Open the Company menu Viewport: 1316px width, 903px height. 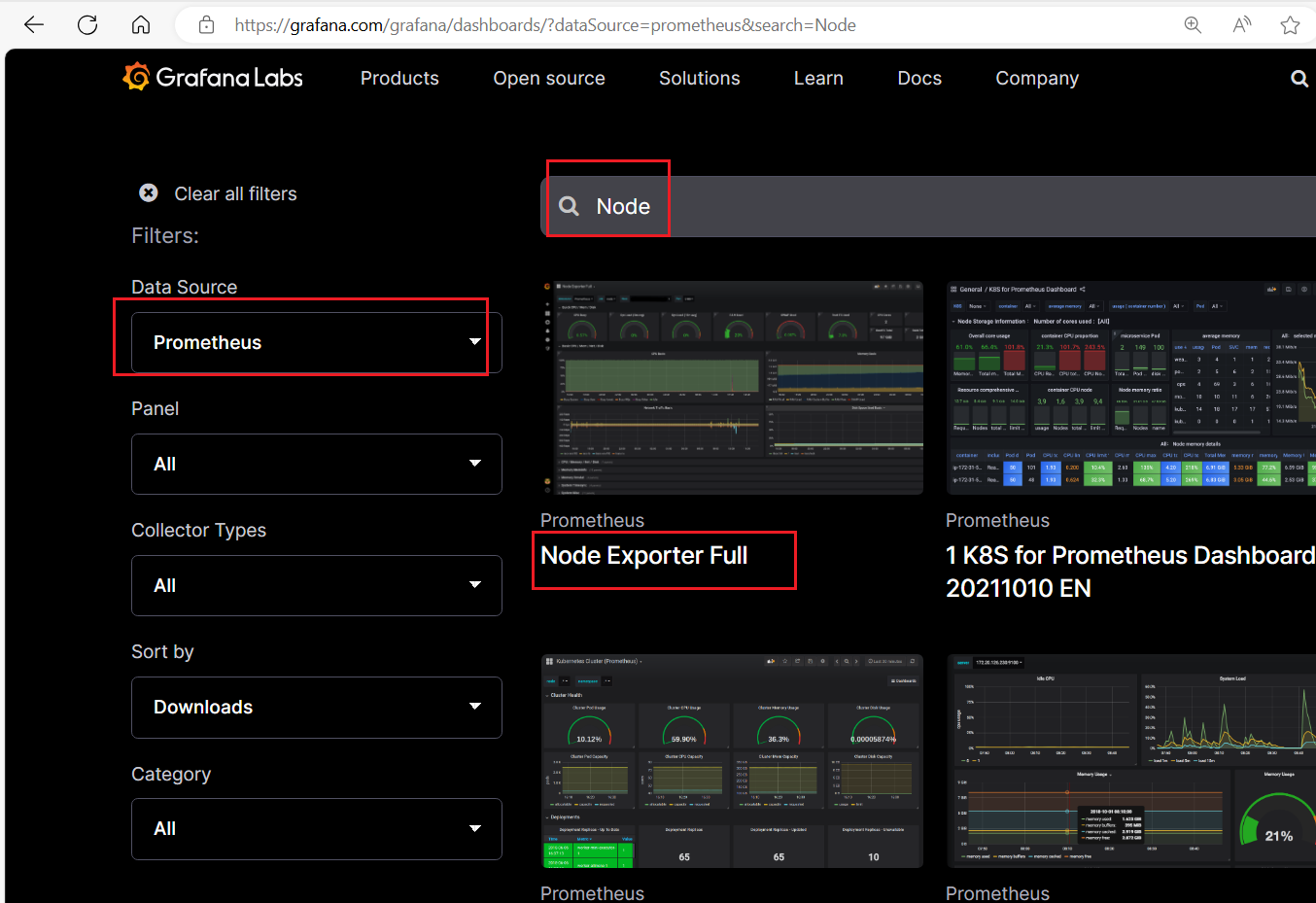point(1037,79)
